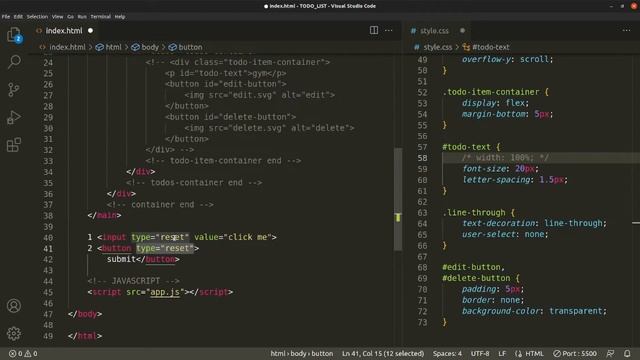This screenshot has width=640, height=360.
Task: Click the closing body tag on line 47
Action: coord(85,314)
